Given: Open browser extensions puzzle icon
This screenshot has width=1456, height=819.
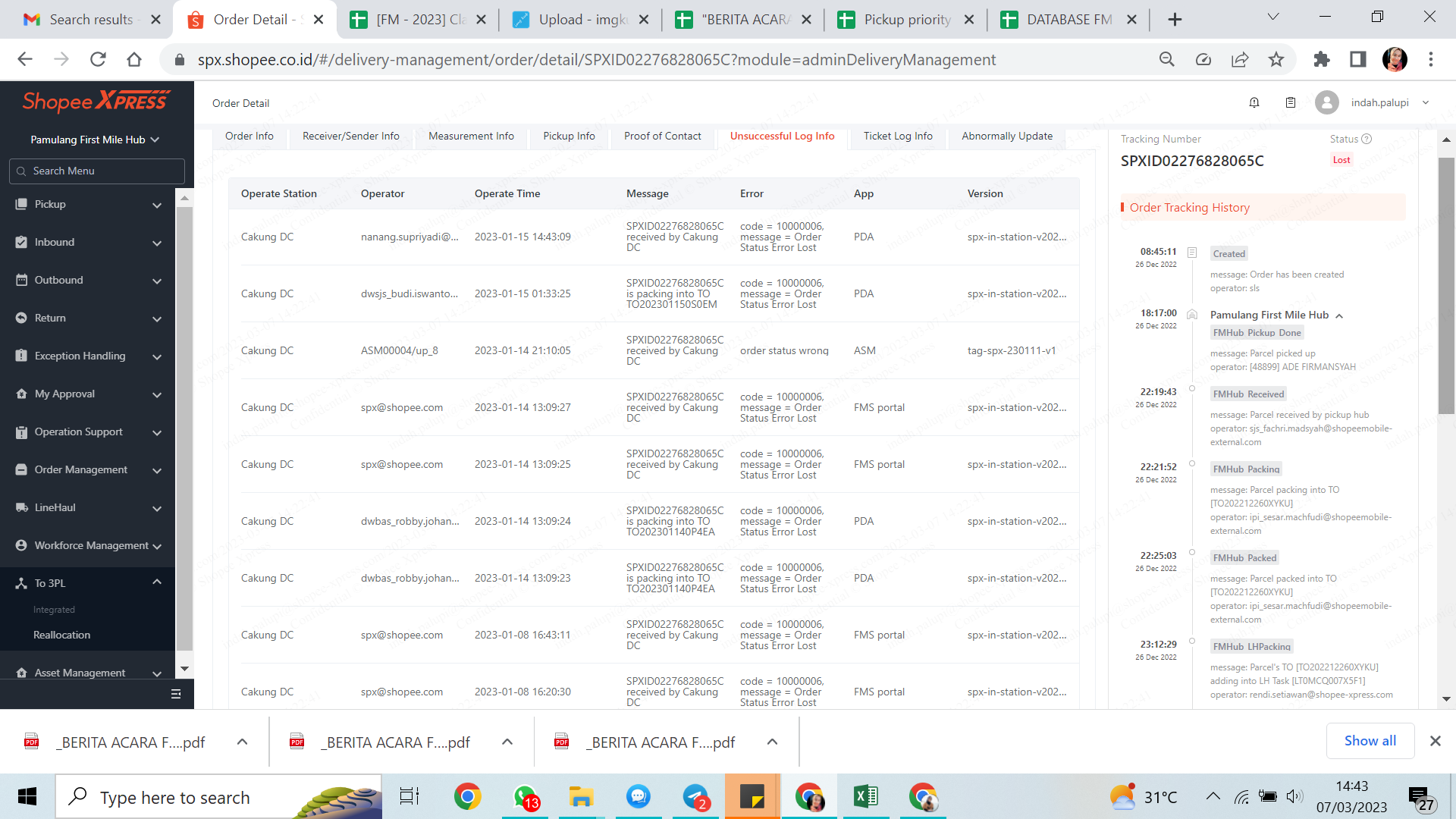Looking at the screenshot, I should [x=1322, y=59].
